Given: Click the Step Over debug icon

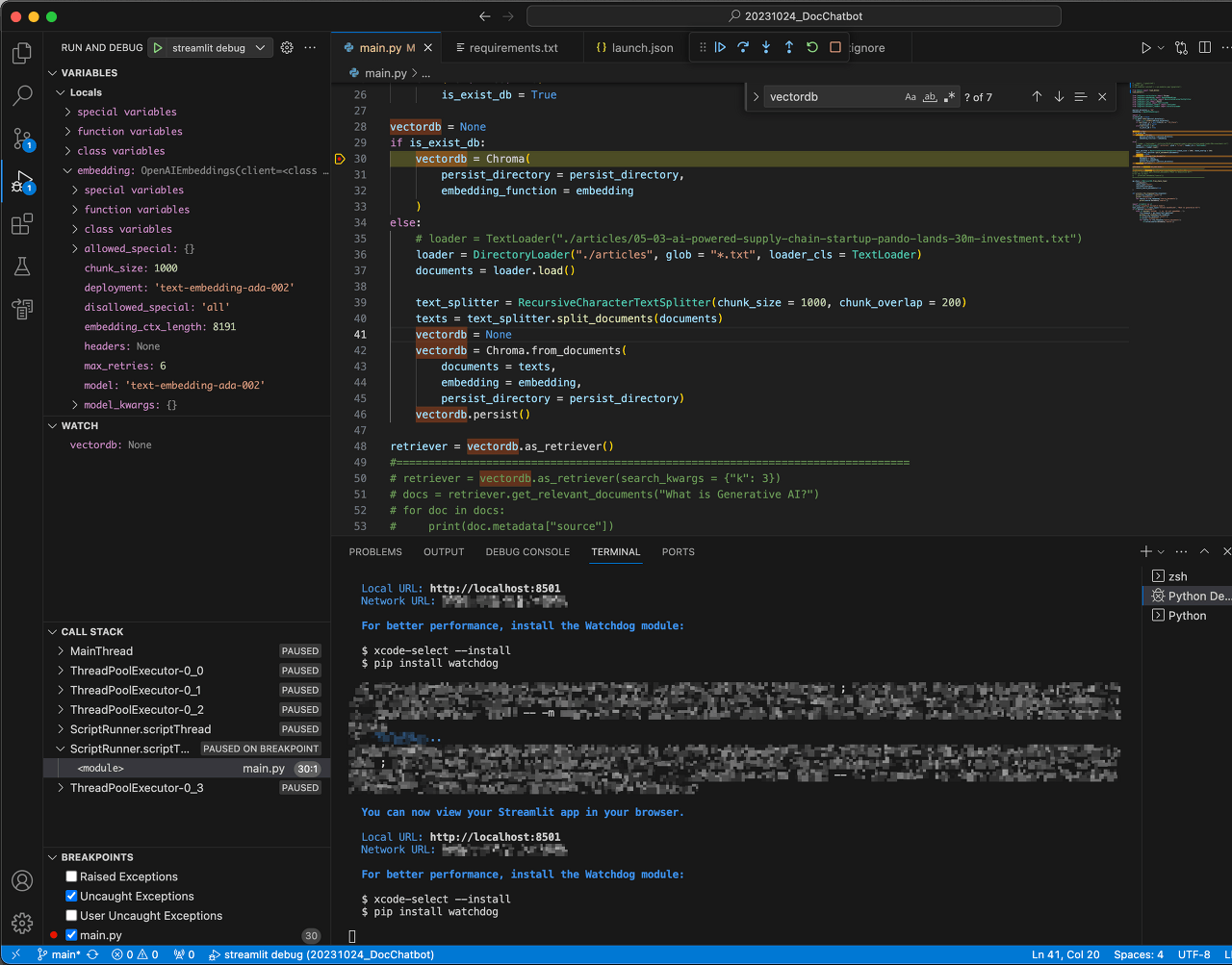Looking at the screenshot, I should click(x=743, y=47).
